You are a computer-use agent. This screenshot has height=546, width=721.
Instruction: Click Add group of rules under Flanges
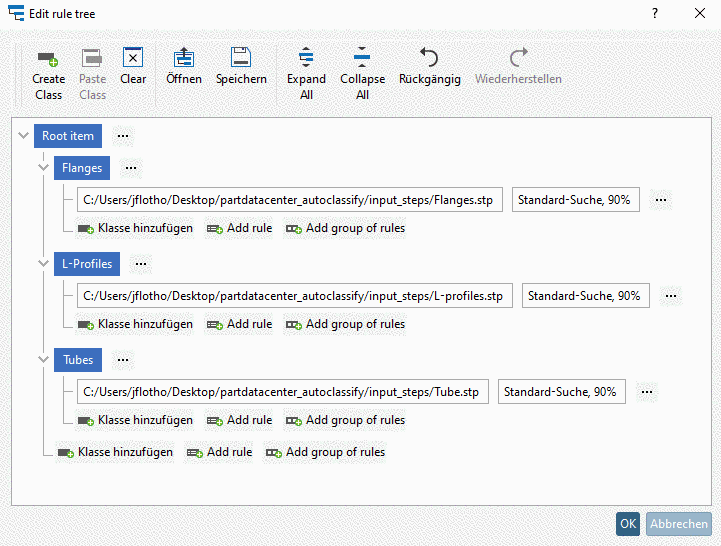pos(345,228)
